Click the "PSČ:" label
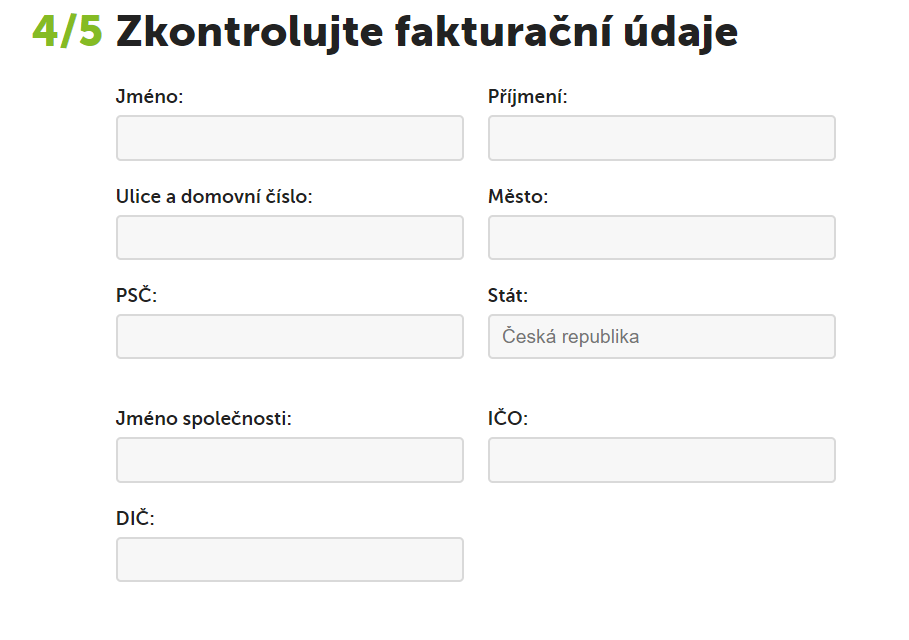Viewport: 909px width, 640px height. (137, 296)
